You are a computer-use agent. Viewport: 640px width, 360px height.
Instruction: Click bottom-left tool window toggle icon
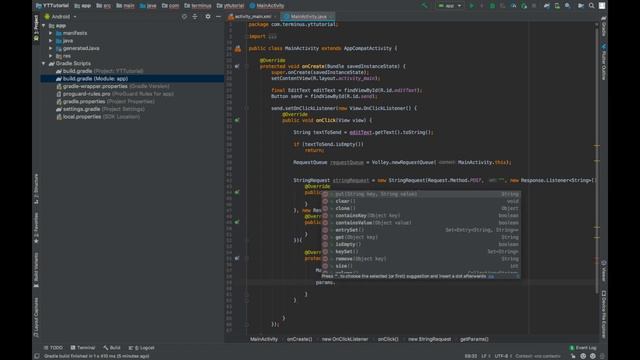coord(37,356)
